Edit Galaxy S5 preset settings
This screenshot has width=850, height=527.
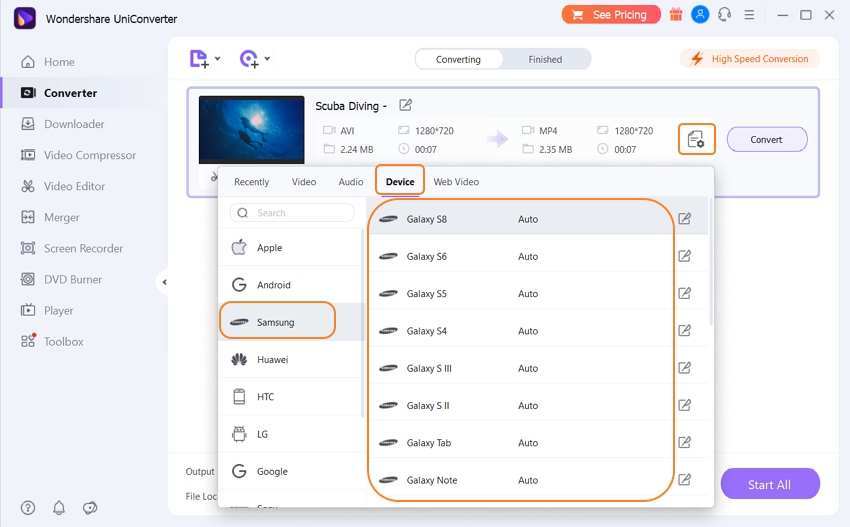coord(685,293)
